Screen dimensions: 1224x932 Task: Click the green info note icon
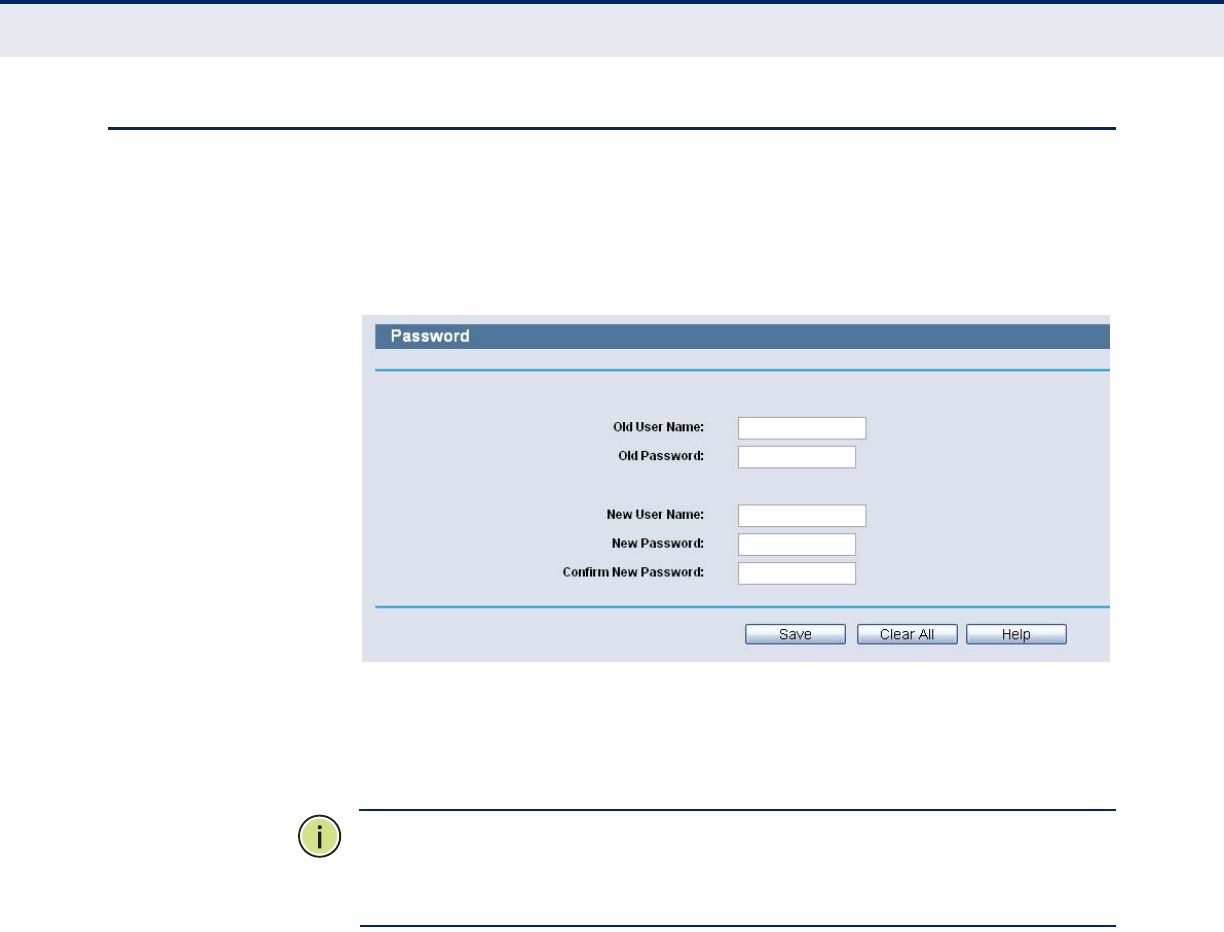(x=320, y=838)
